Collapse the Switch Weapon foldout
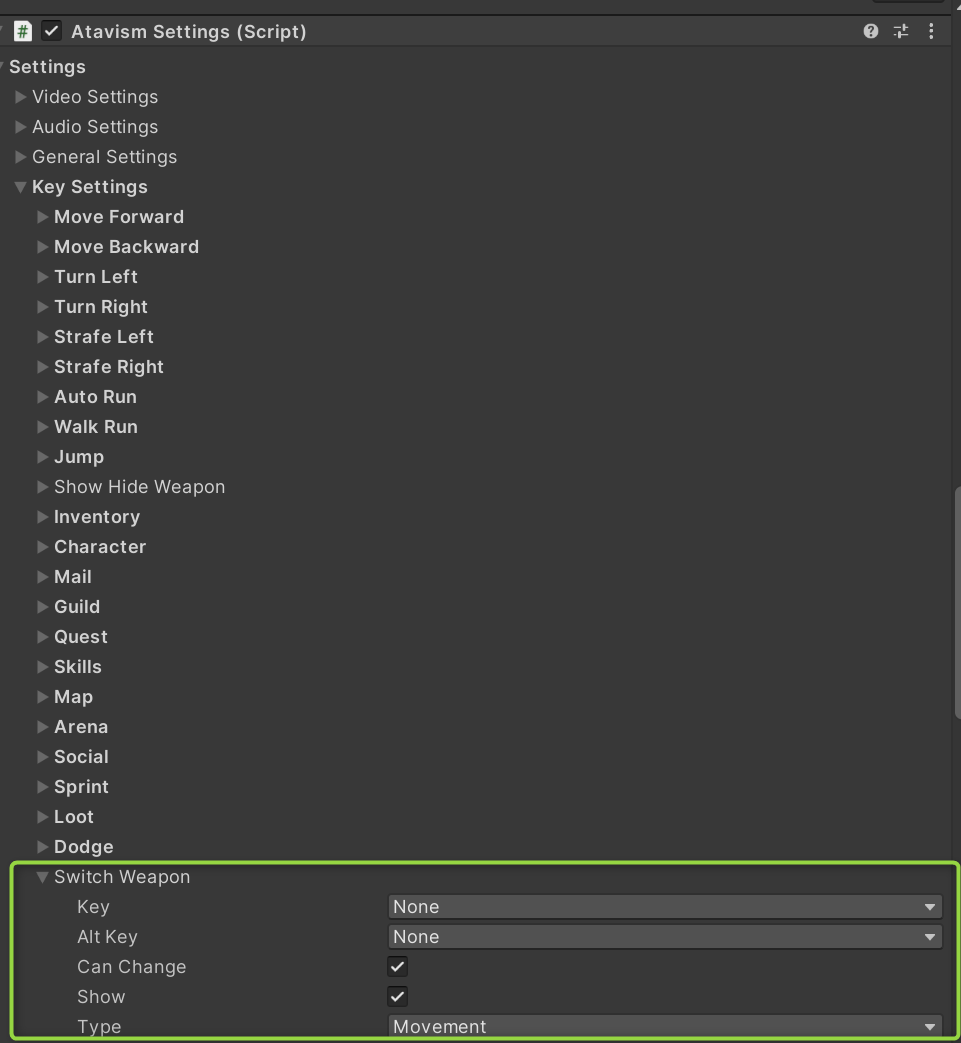 point(43,877)
